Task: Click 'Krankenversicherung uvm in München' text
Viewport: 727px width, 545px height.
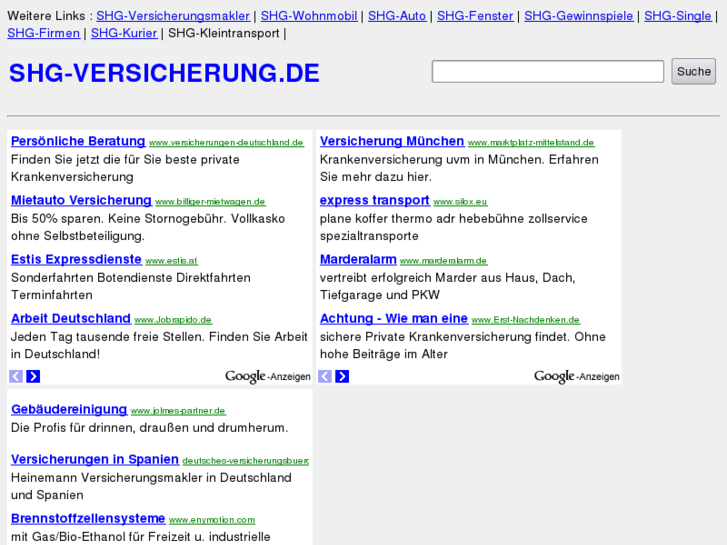Action: (459, 168)
